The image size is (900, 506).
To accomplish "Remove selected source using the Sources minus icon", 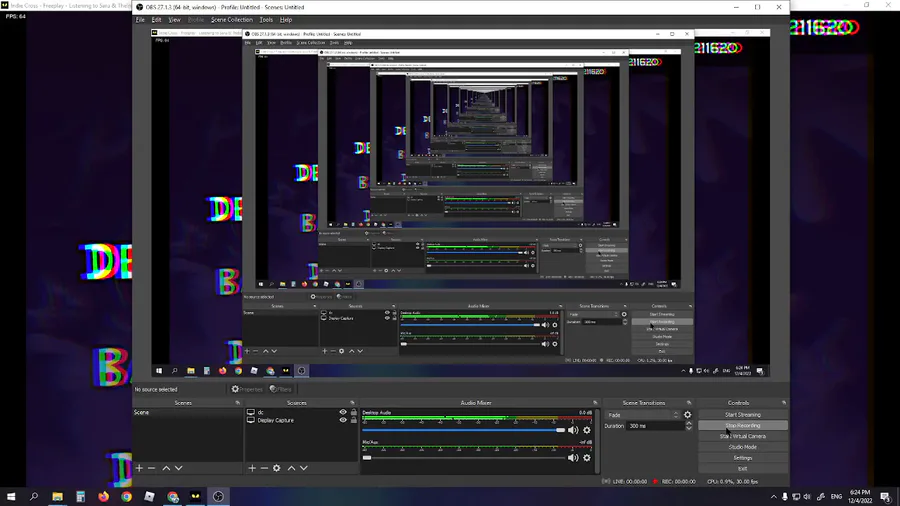I will pos(264,468).
